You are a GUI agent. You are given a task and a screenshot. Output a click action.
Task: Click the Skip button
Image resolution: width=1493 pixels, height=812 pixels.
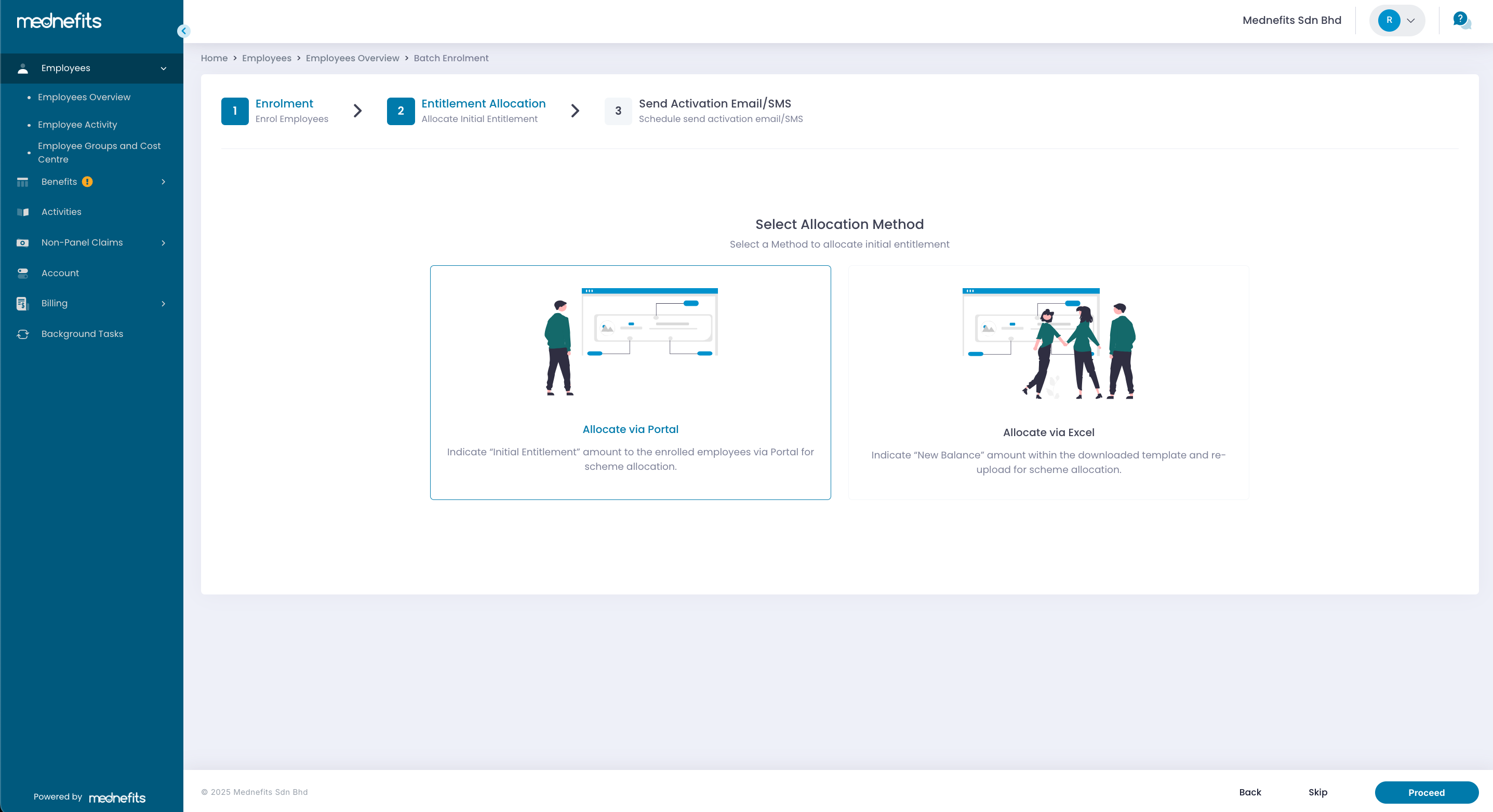tap(1317, 792)
